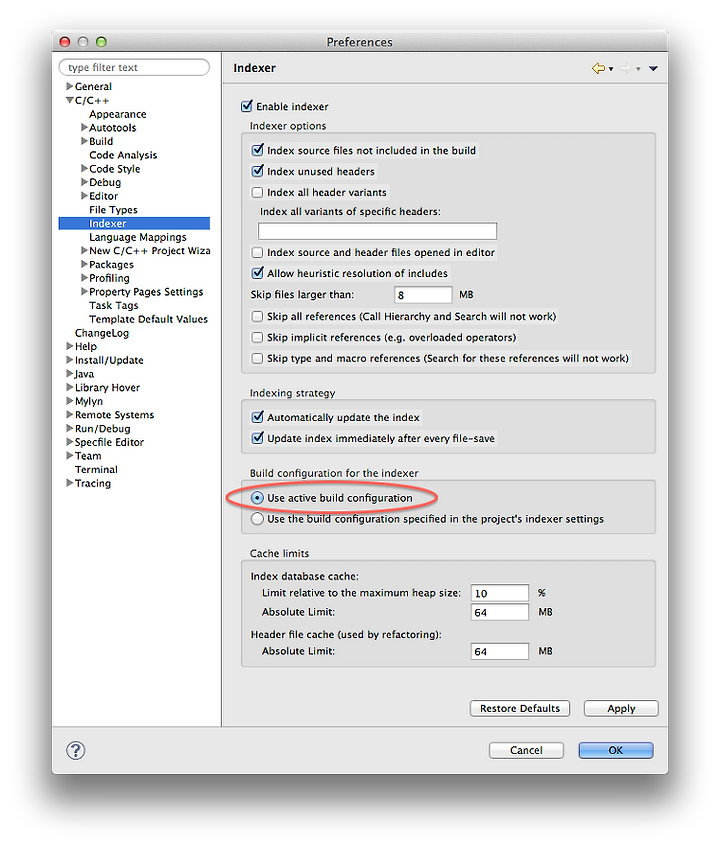Click the Restore Defaults button
This screenshot has height=846, width=720.
[520, 708]
